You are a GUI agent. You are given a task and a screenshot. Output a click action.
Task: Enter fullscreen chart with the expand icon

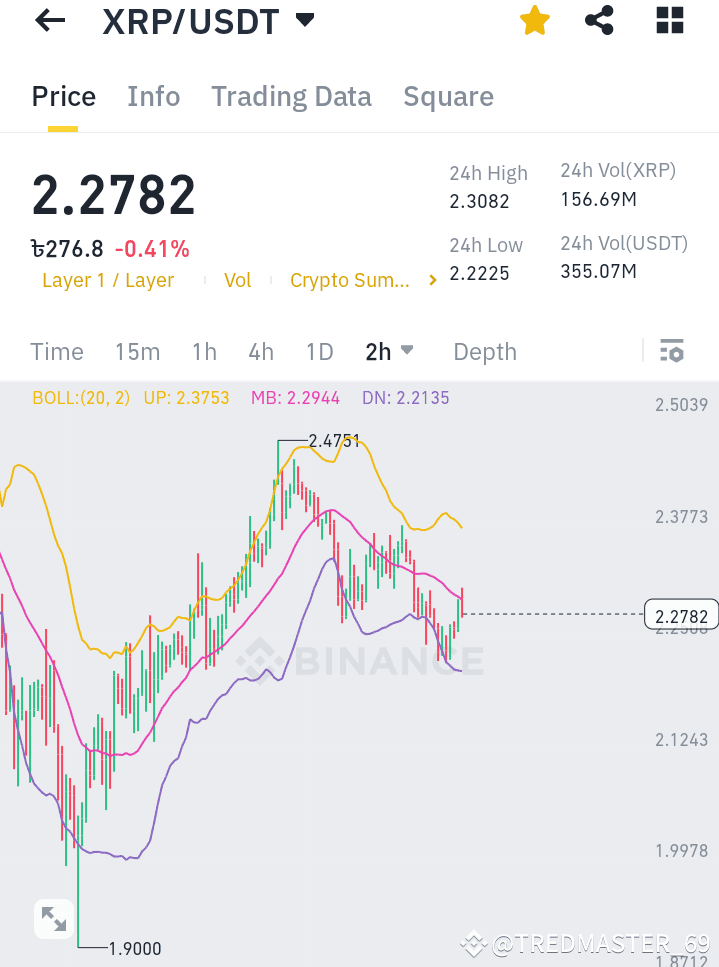coord(53,918)
